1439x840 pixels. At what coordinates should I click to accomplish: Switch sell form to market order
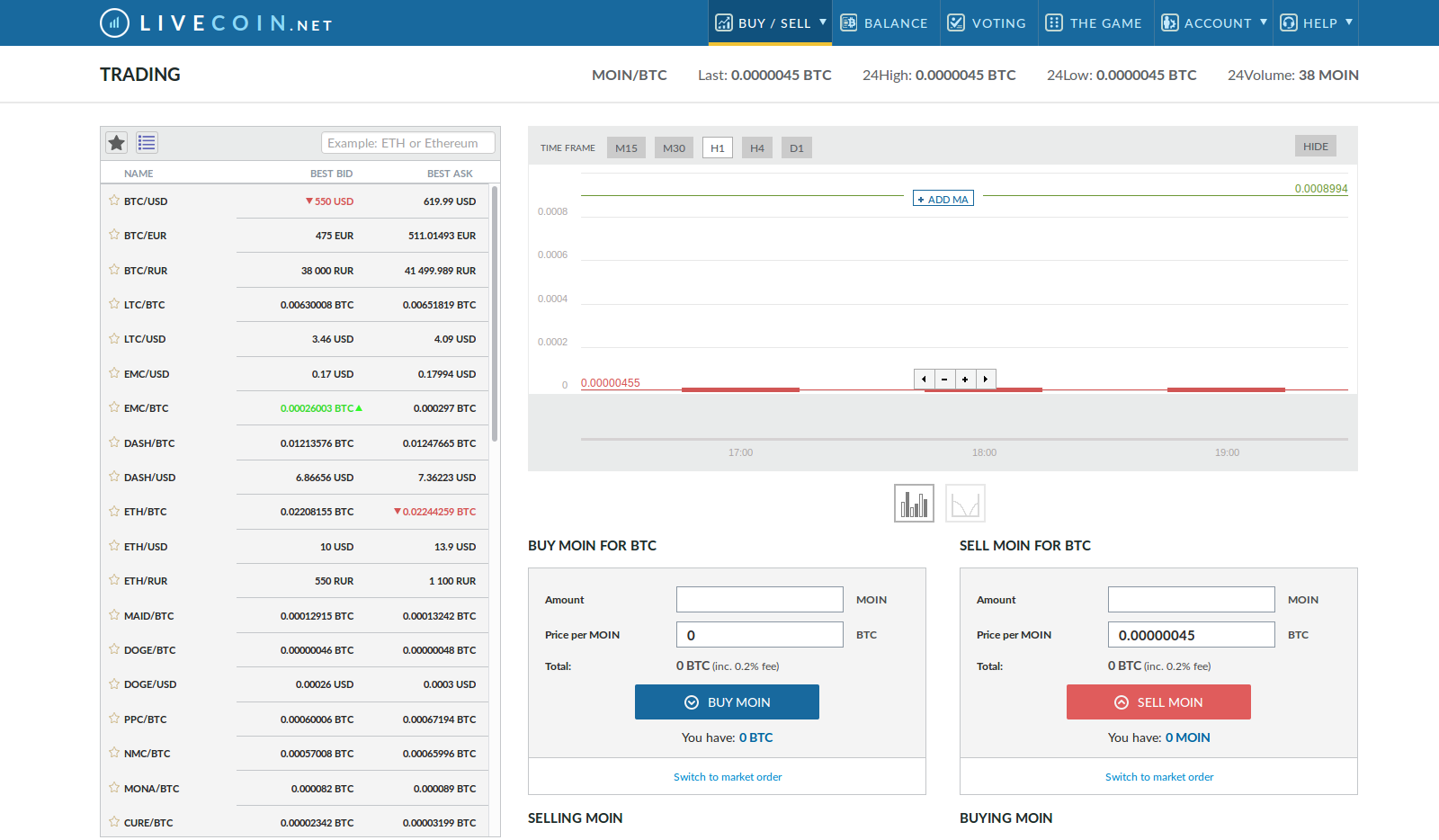(x=1159, y=777)
